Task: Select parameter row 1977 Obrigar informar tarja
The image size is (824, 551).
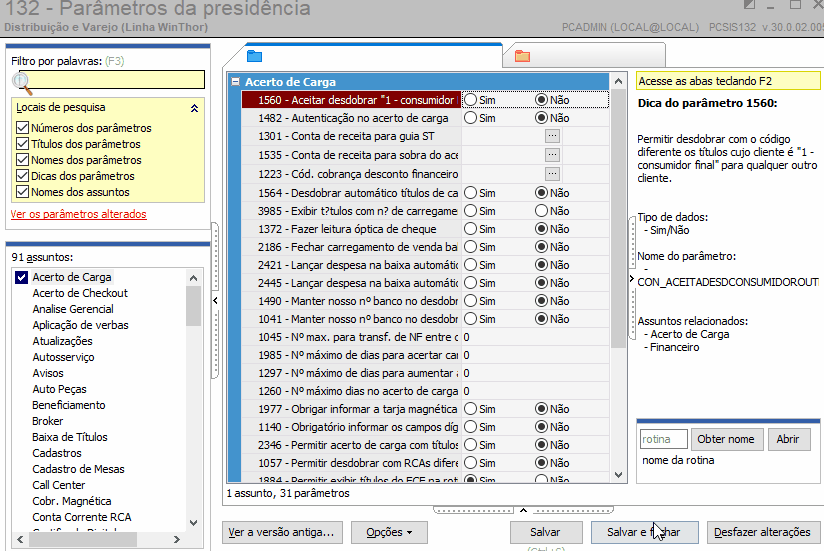Action: click(x=351, y=409)
